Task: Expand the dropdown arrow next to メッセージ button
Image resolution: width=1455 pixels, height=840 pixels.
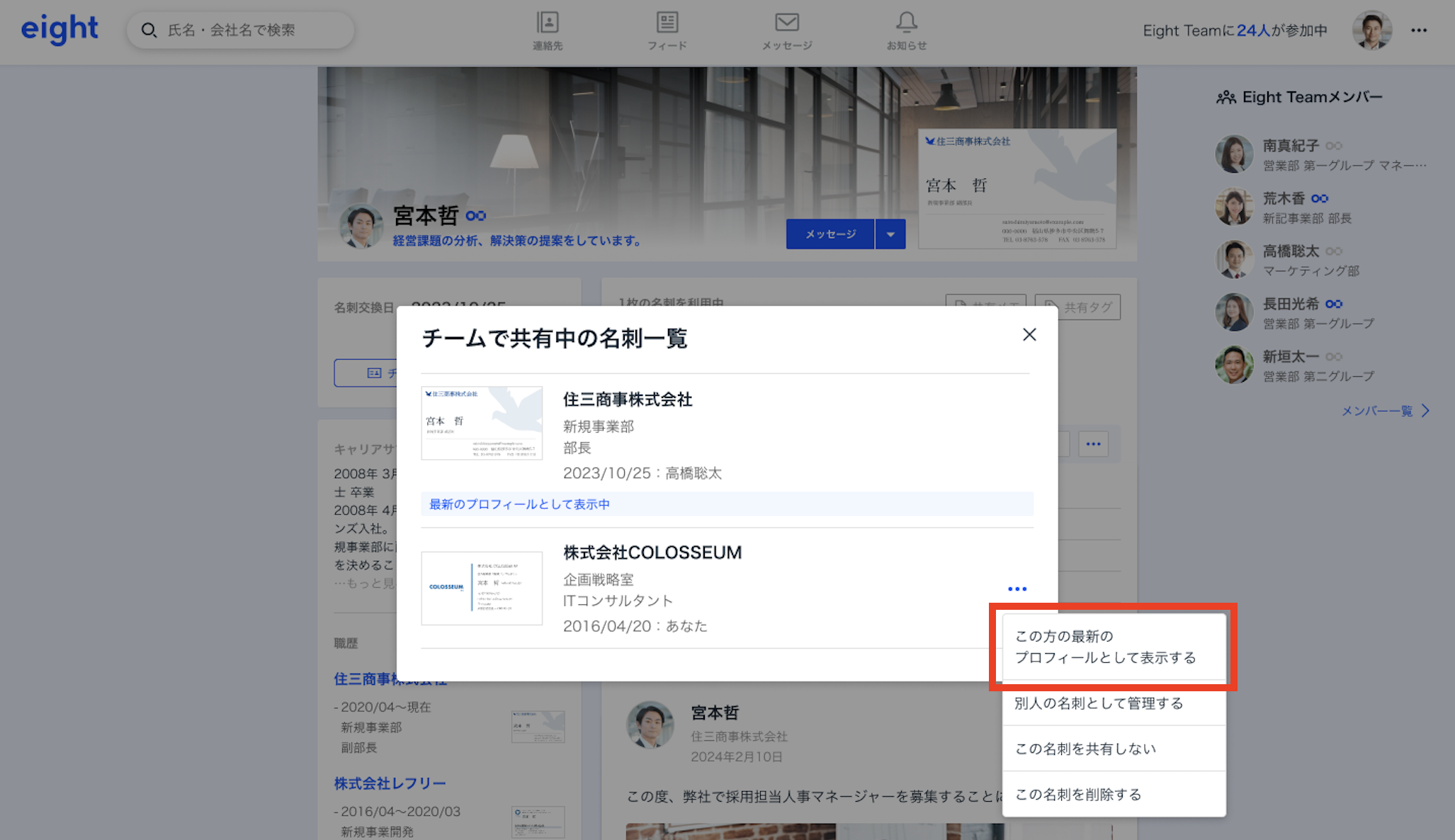Action: coord(890,234)
